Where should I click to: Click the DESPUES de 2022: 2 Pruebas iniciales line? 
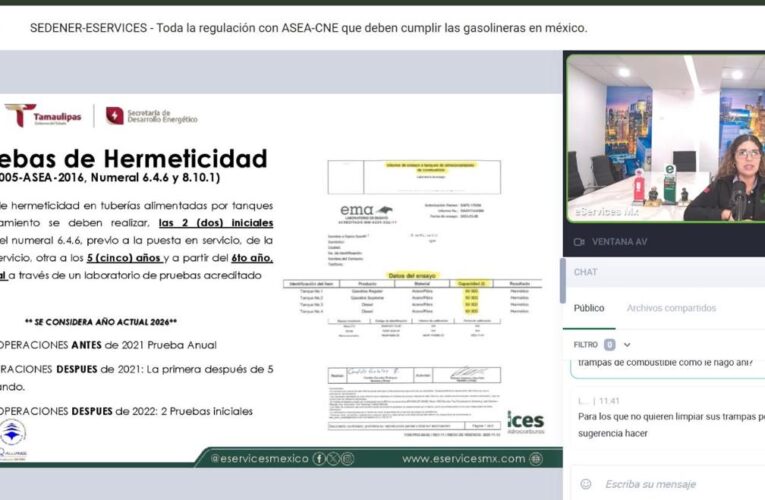(126, 412)
